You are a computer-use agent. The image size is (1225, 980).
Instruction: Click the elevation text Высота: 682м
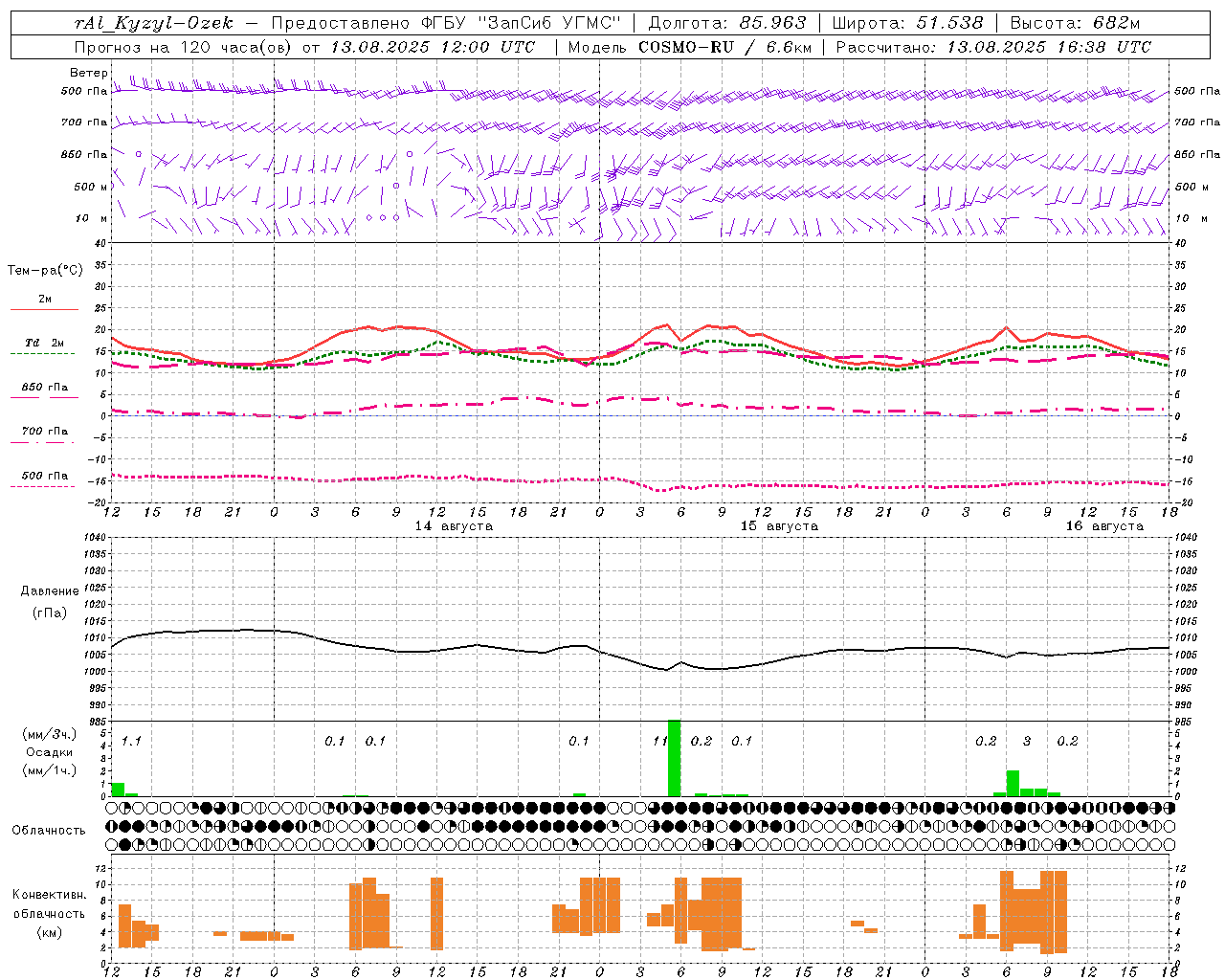[1075, 23]
